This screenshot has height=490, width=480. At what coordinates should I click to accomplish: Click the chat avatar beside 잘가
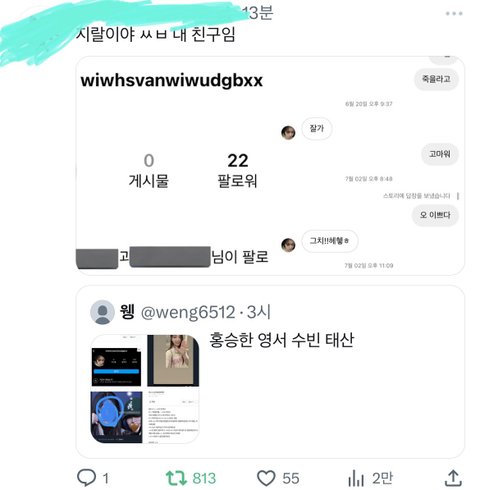[x=288, y=133]
